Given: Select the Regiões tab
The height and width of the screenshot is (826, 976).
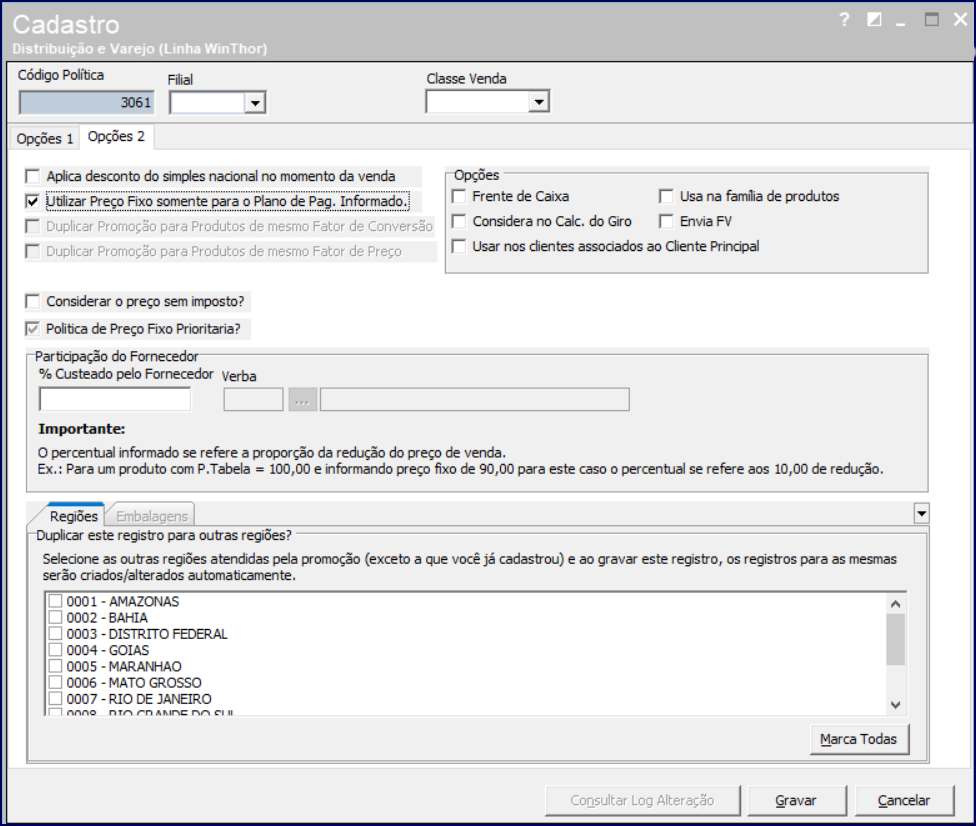Looking at the screenshot, I should [73, 516].
